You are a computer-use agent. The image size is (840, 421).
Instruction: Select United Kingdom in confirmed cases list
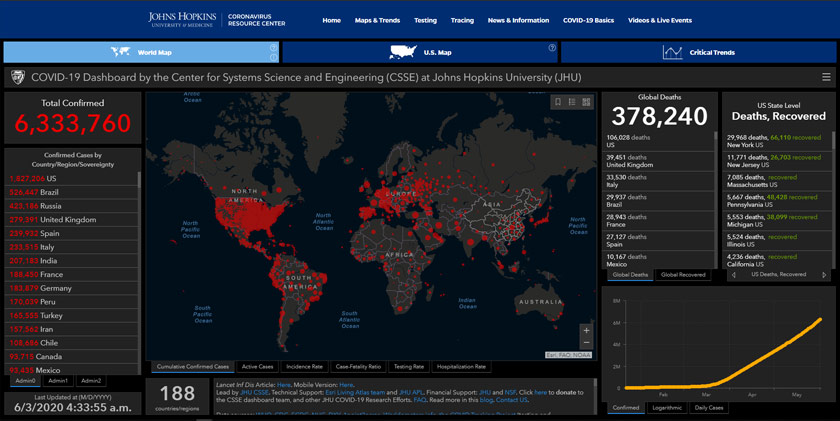click(x=71, y=220)
